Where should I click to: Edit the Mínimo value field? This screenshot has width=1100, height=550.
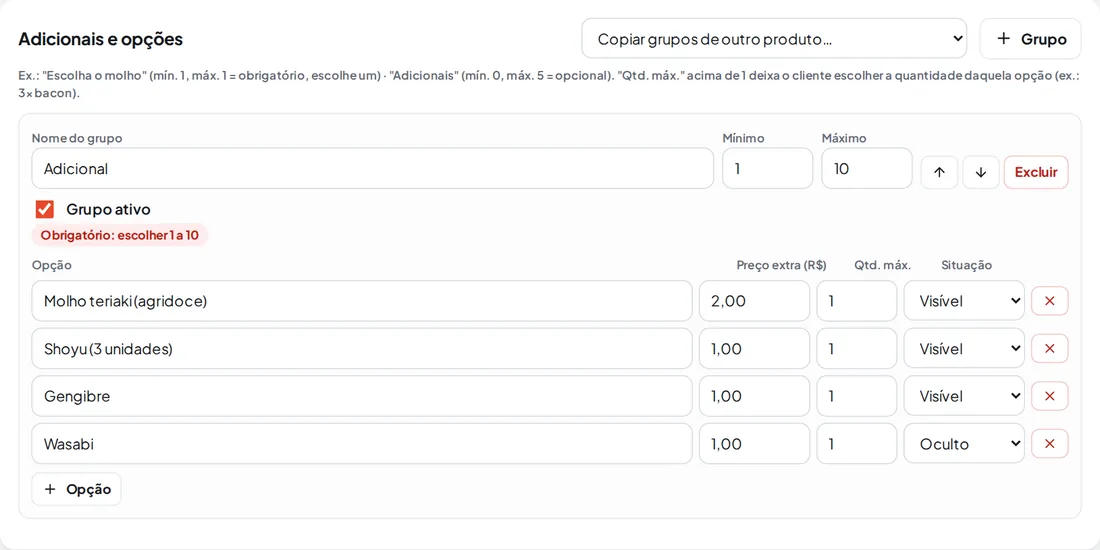(x=767, y=168)
